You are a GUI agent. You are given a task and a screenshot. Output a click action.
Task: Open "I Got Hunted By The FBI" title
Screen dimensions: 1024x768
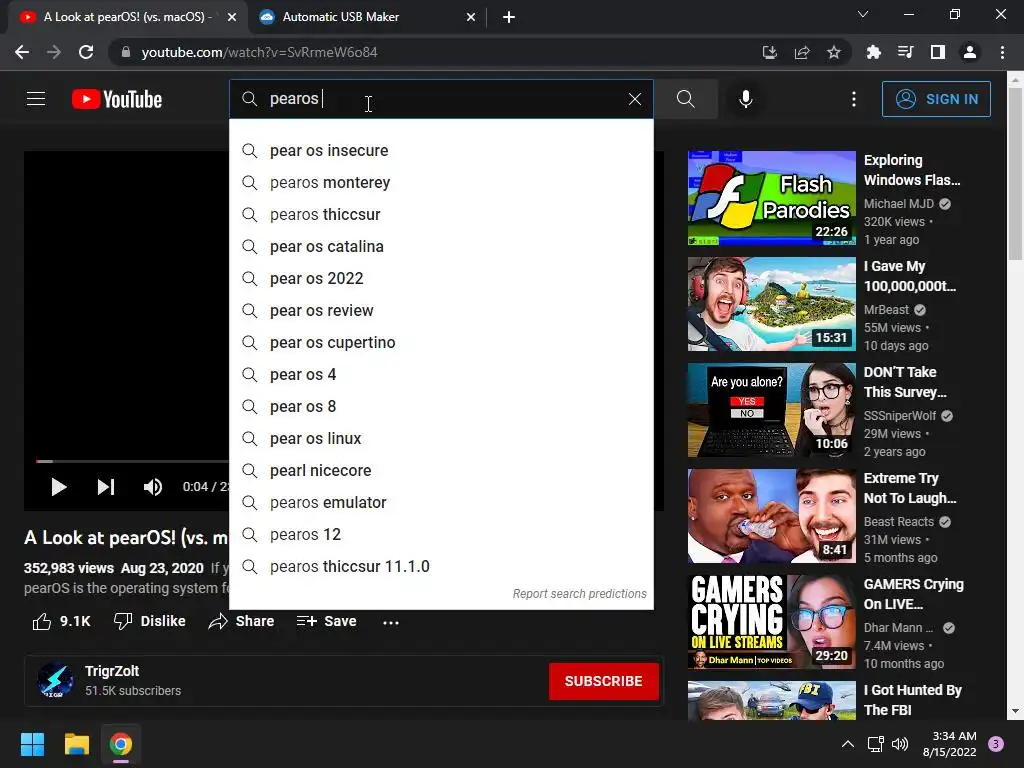pyautogui.click(x=912, y=700)
